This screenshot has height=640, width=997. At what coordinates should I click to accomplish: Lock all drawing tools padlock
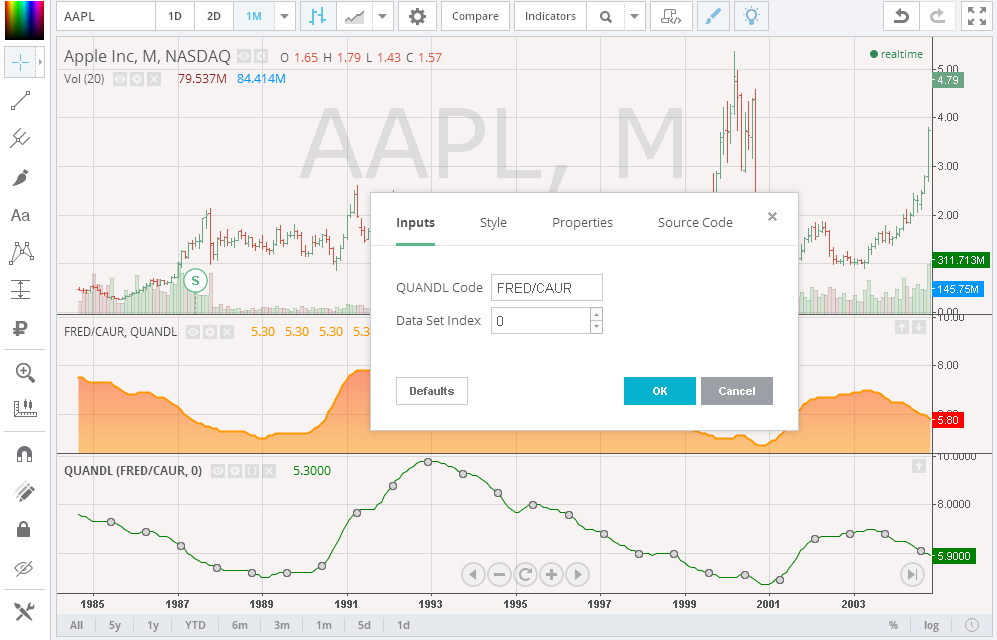click(24, 529)
